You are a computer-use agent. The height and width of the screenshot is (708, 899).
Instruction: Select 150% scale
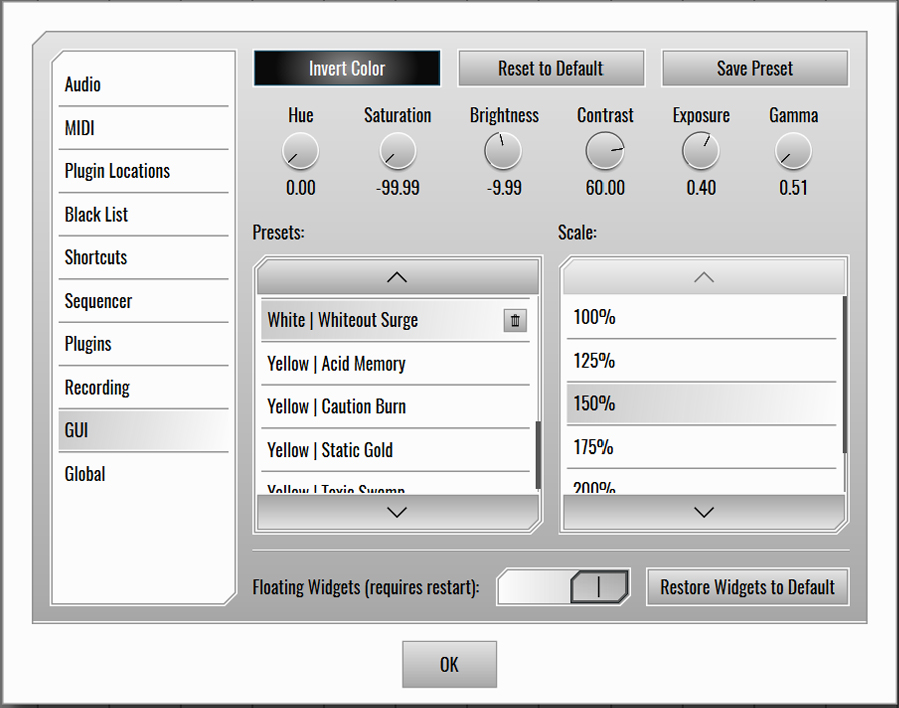[x=702, y=404]
